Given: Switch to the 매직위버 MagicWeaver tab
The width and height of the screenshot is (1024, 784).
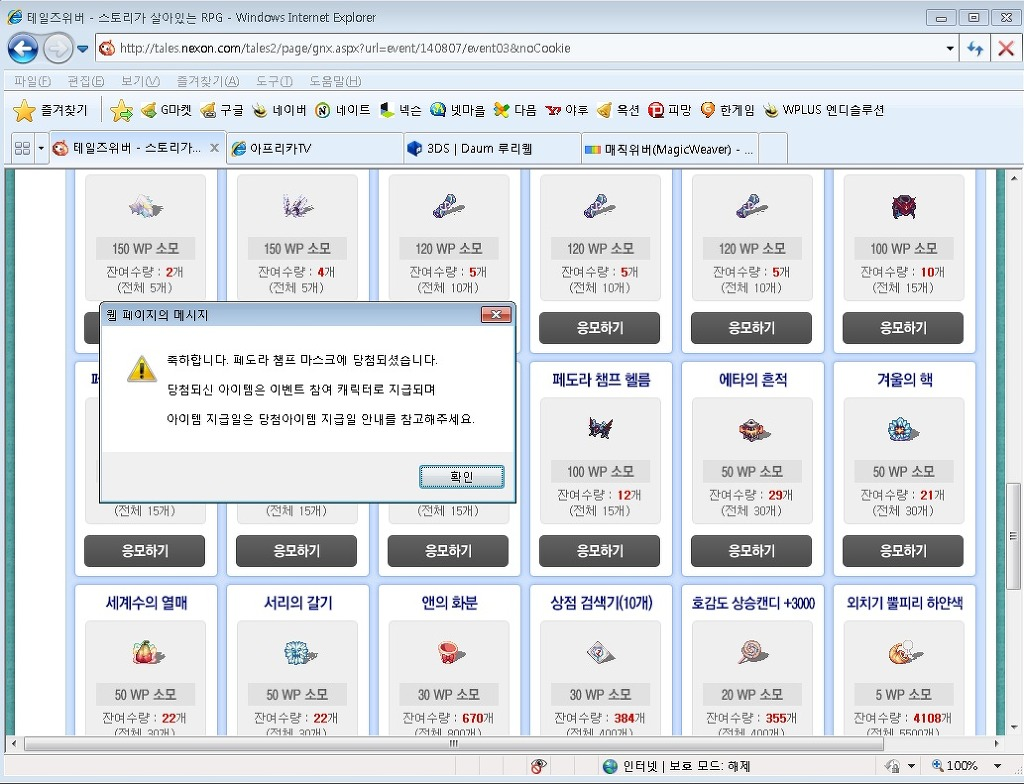Looking at the screenshot, I should pos(669,148).
